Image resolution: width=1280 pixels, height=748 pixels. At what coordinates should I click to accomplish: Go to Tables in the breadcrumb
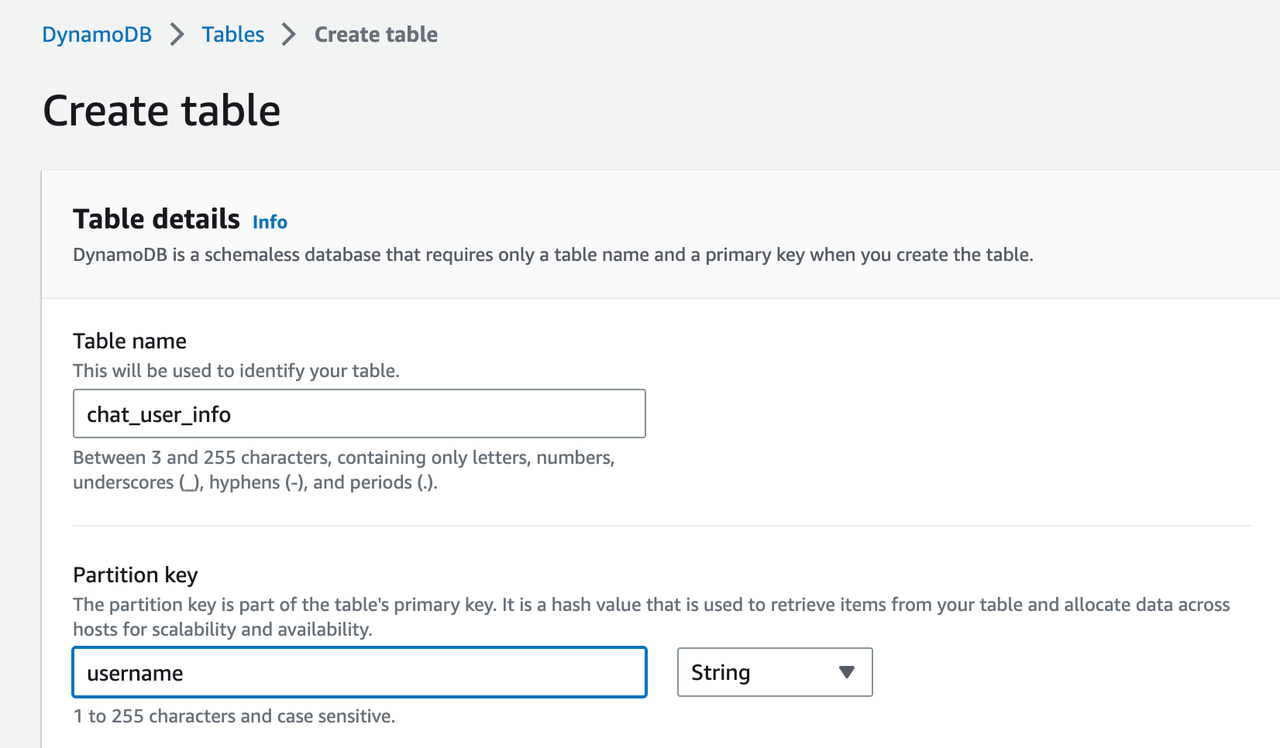tap(233, 34)
